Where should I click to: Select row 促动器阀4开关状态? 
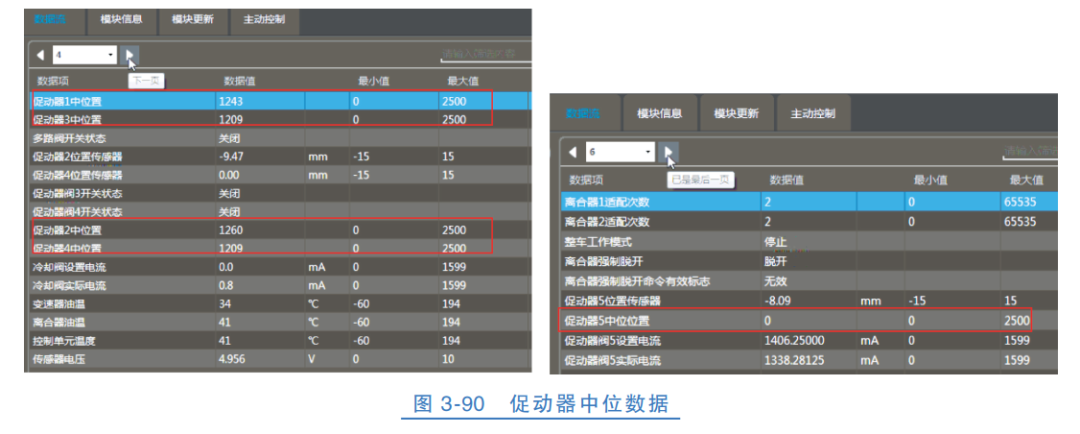279,211
